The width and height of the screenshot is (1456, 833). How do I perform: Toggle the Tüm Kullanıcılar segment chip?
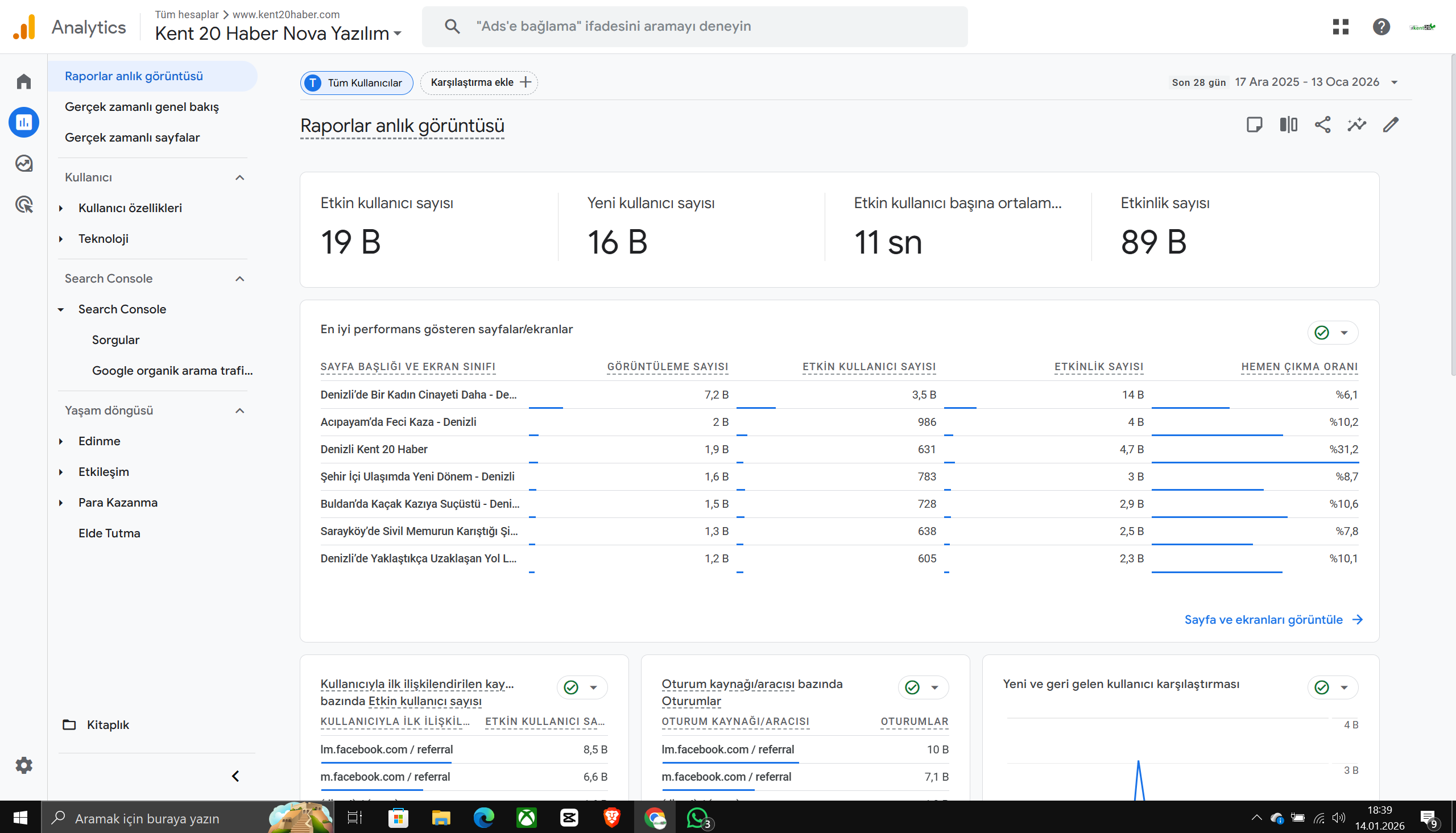(x=357, y=83)
